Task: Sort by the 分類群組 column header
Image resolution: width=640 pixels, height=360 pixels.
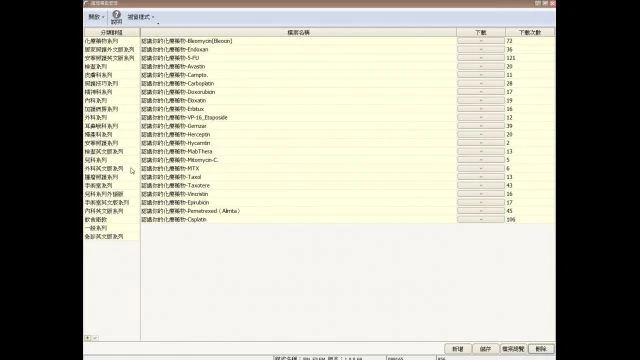Action: [x=111, y=32]
